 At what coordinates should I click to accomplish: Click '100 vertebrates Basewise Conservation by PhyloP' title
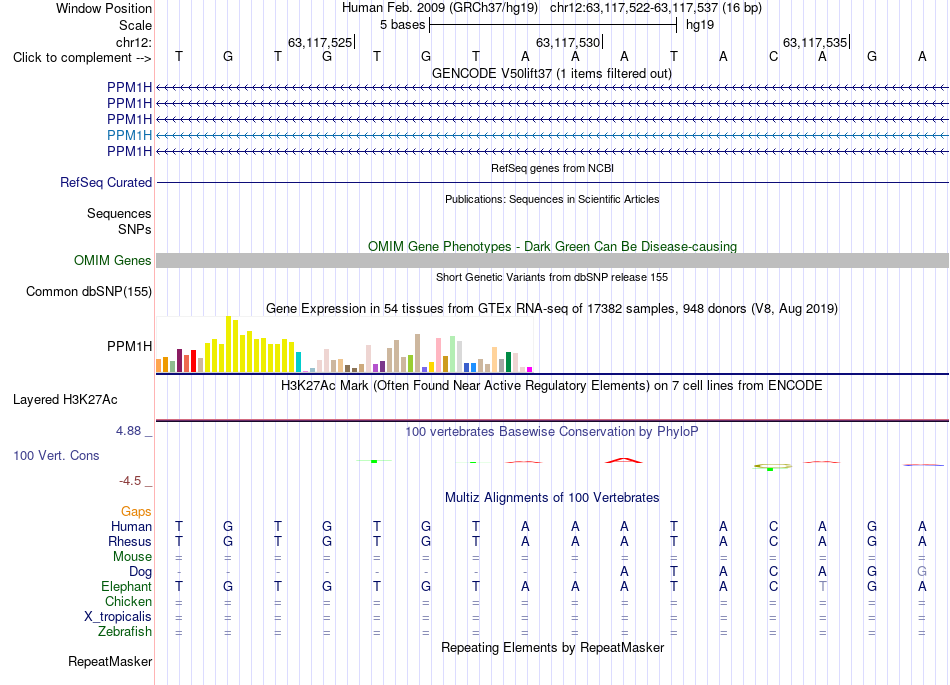pyautogui.click(x=552, y=431)
